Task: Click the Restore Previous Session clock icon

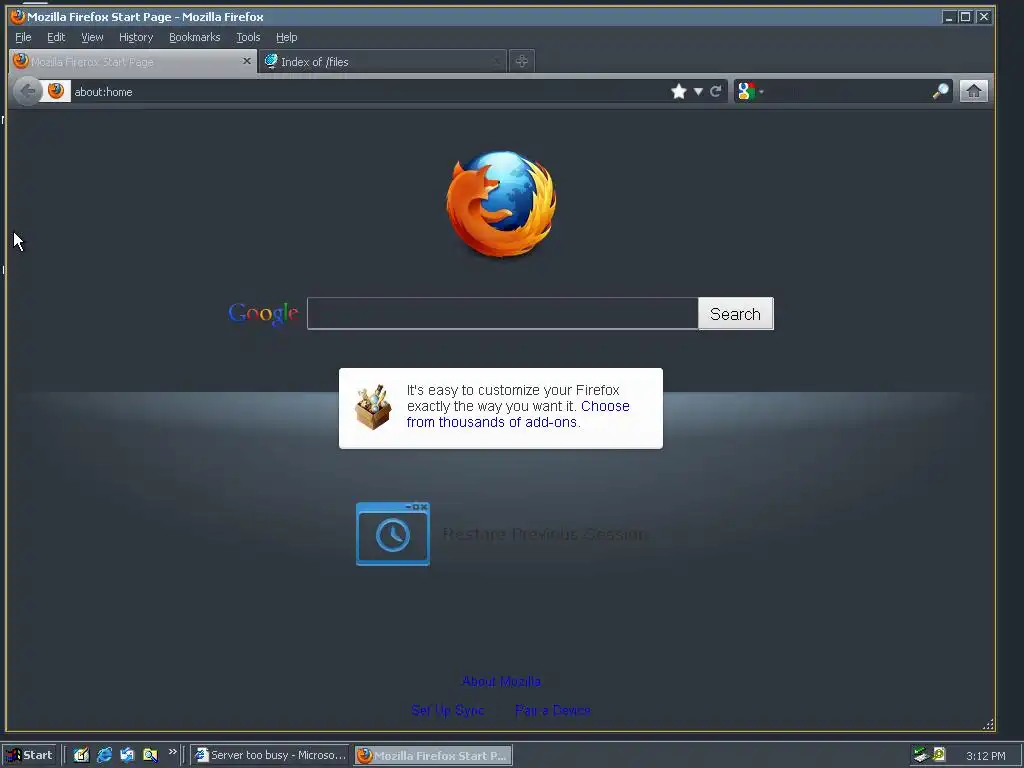Action: 392,534
